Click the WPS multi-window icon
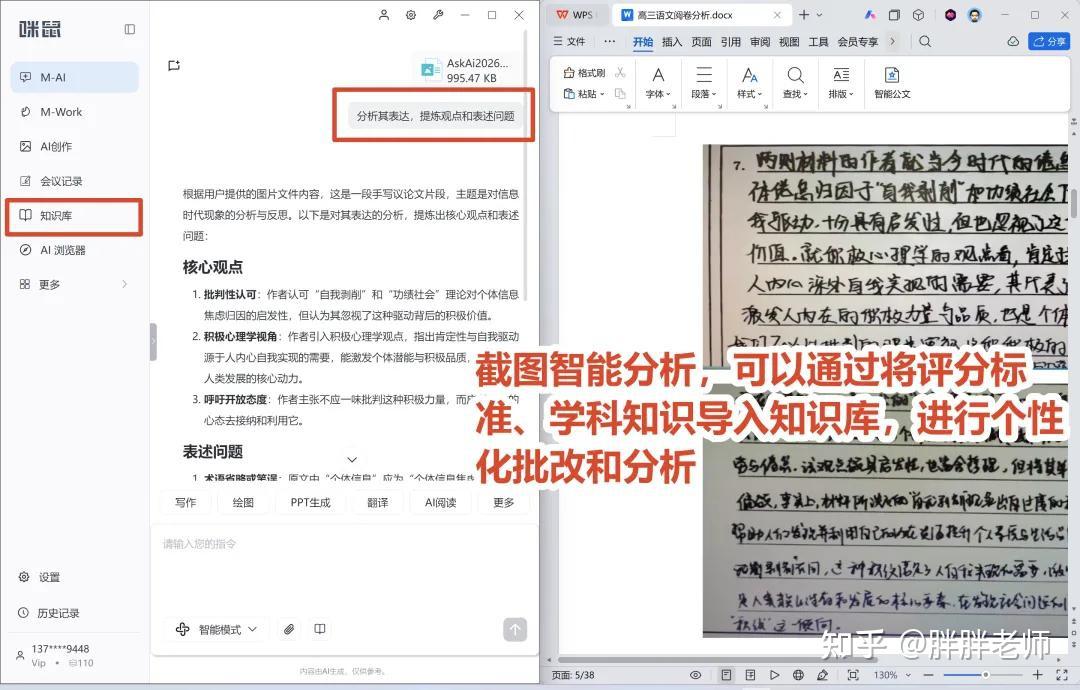 tap(894, 14)
